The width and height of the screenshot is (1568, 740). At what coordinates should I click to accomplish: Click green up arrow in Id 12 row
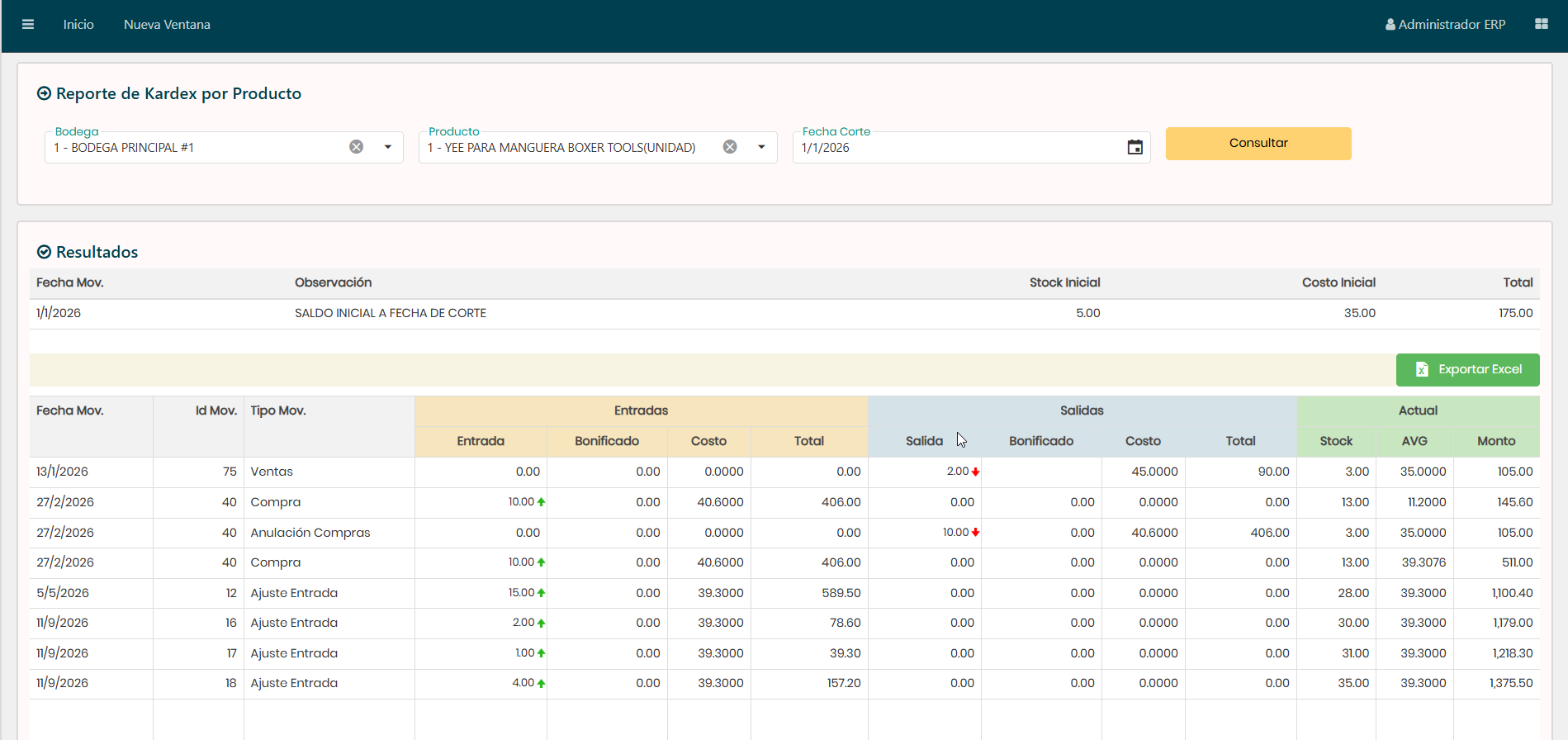click(x=541, y=593)
